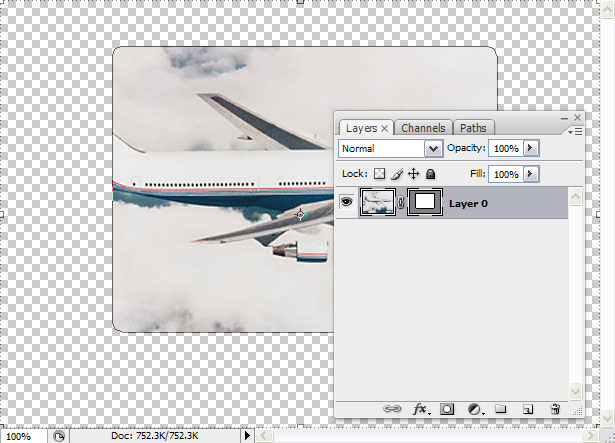Viewport: 615px width, 443px height.
Task: Add a layer mask button
Action: pyautogui.click(x=448, y=409)
